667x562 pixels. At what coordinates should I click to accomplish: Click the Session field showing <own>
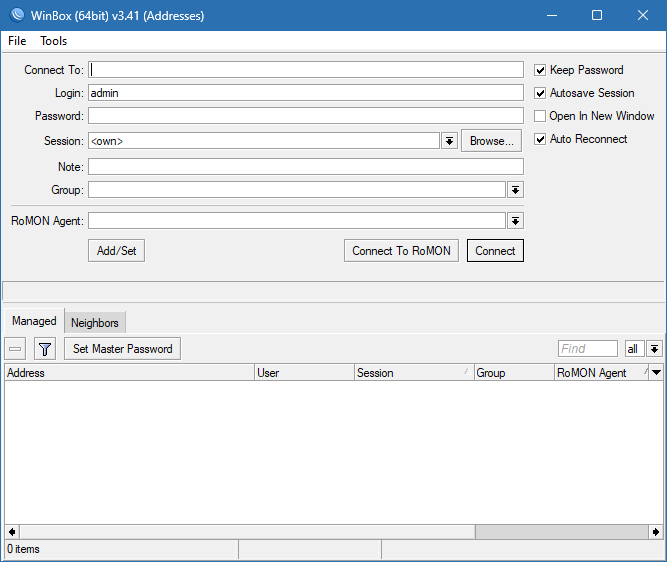tap(264, 141)
